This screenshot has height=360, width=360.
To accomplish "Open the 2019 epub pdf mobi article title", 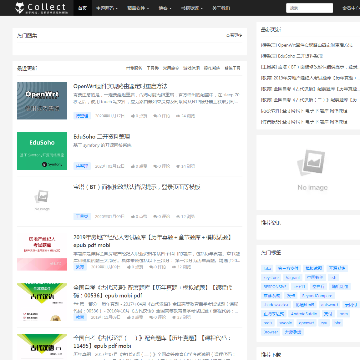I will click(152, 241).
